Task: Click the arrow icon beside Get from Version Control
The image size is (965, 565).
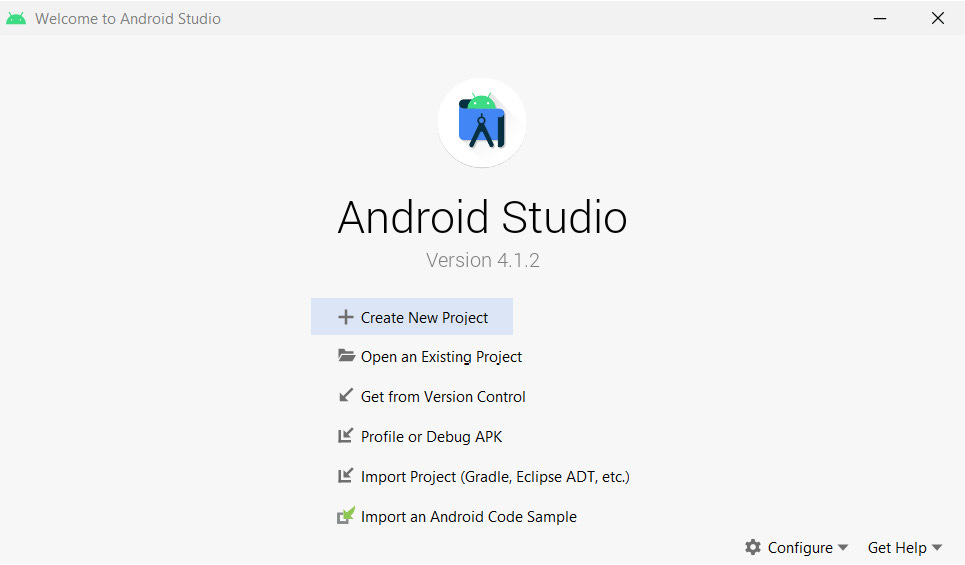Action: pyautogui.click(x=346, y=395)
